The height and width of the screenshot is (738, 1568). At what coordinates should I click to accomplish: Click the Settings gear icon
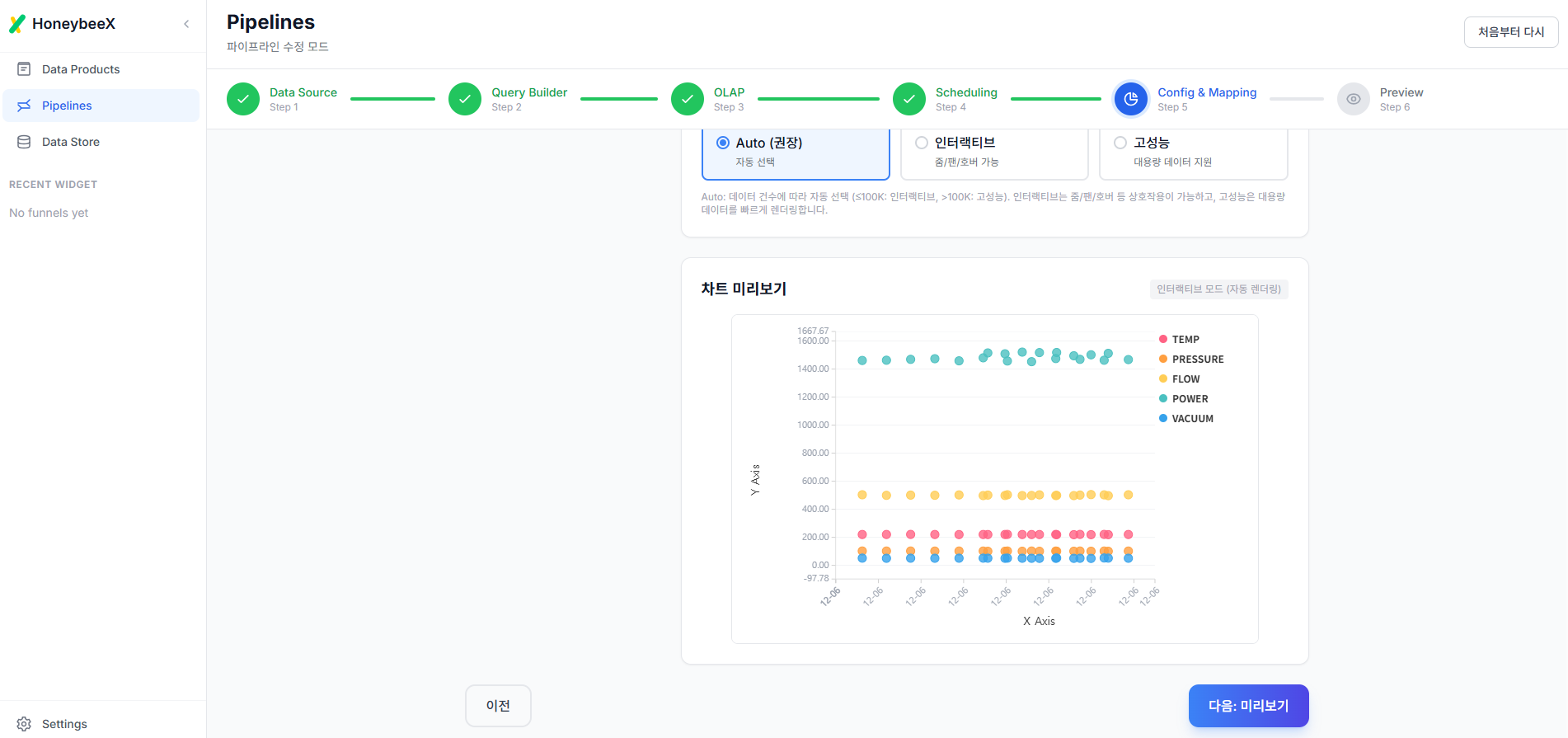click(24, 724)
